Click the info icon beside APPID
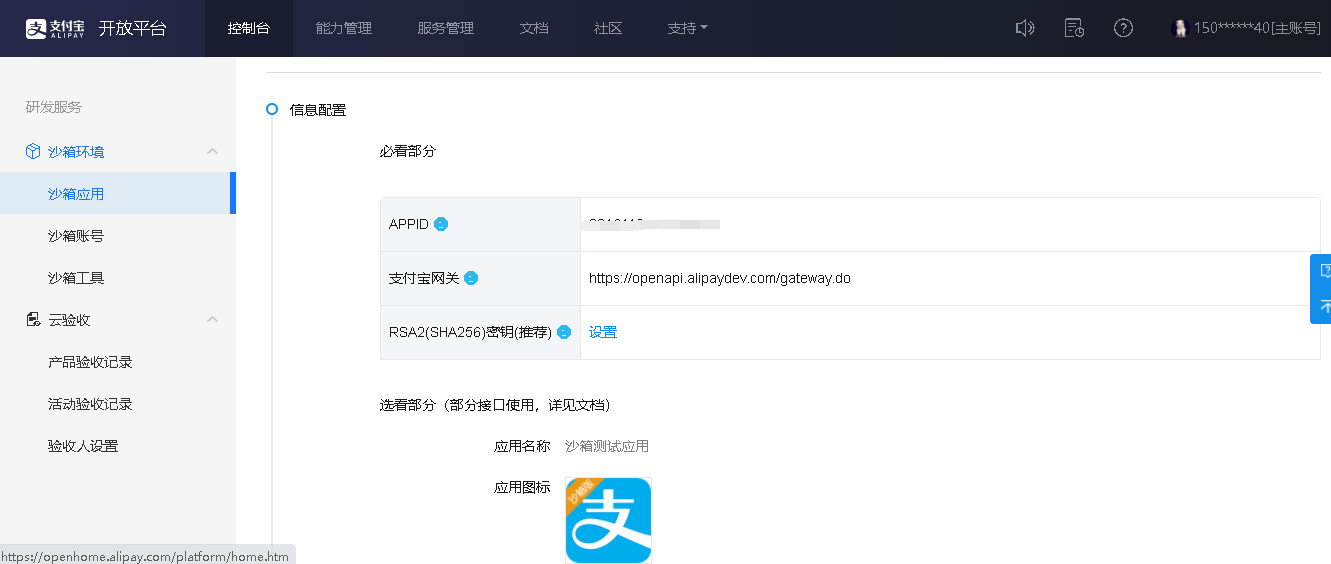 coord(441,224)
